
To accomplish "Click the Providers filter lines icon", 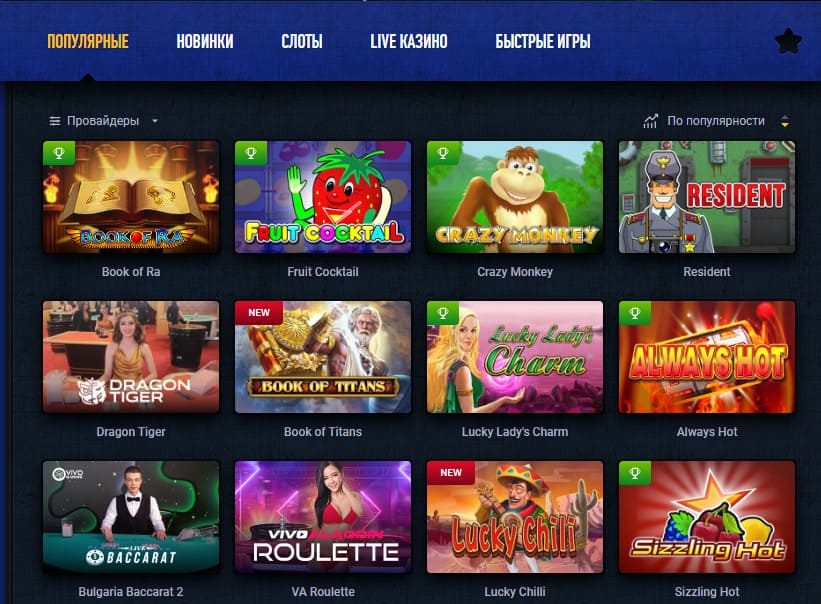I will [54, 121].
